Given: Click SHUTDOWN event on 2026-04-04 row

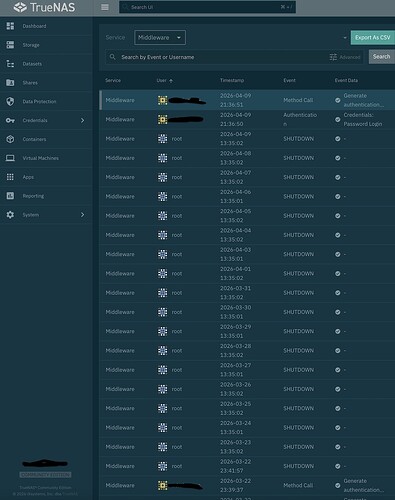Looking at the screenshot, I should 299,235.
